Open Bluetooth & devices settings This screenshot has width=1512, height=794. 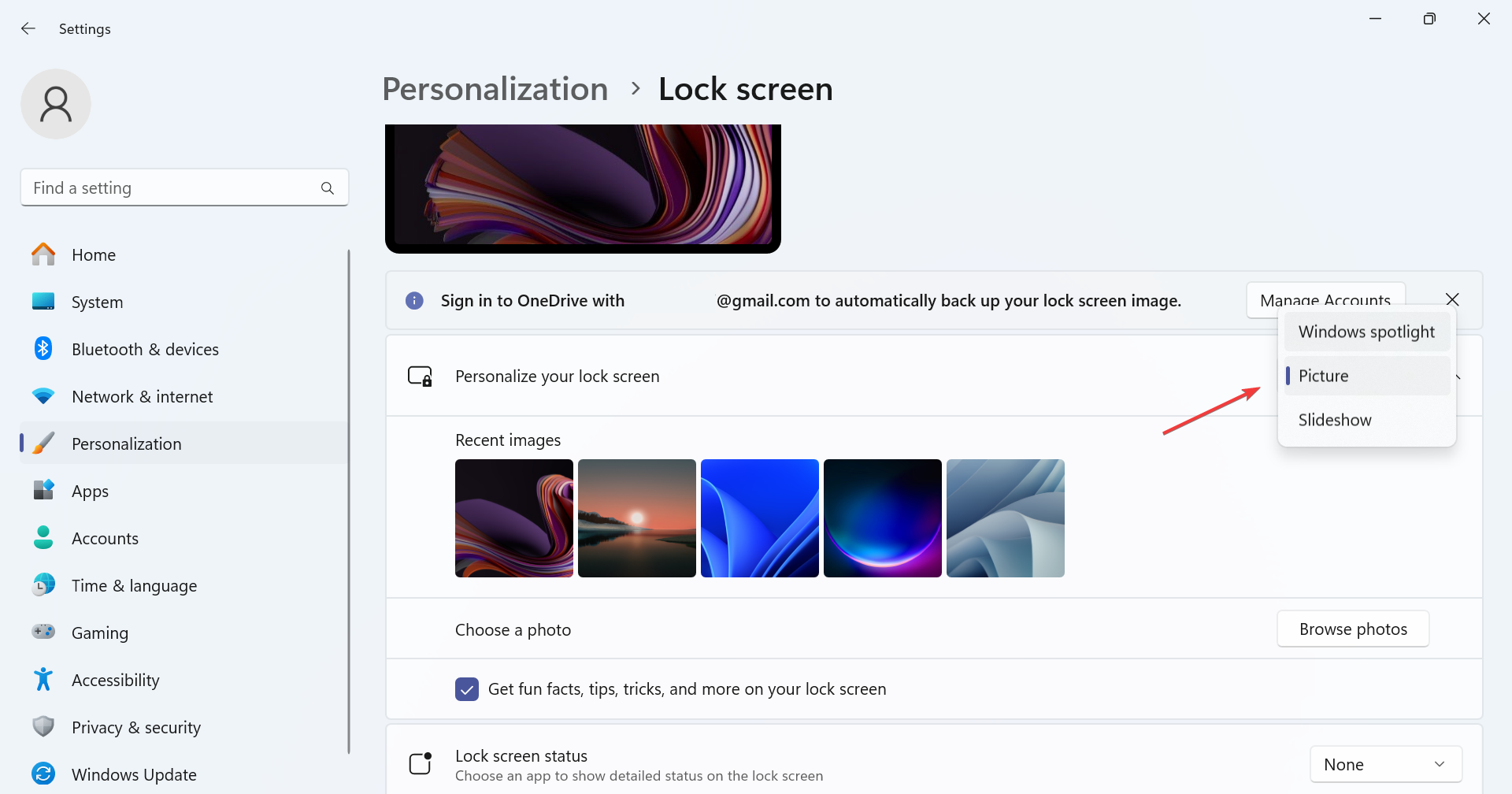[145, 349]
